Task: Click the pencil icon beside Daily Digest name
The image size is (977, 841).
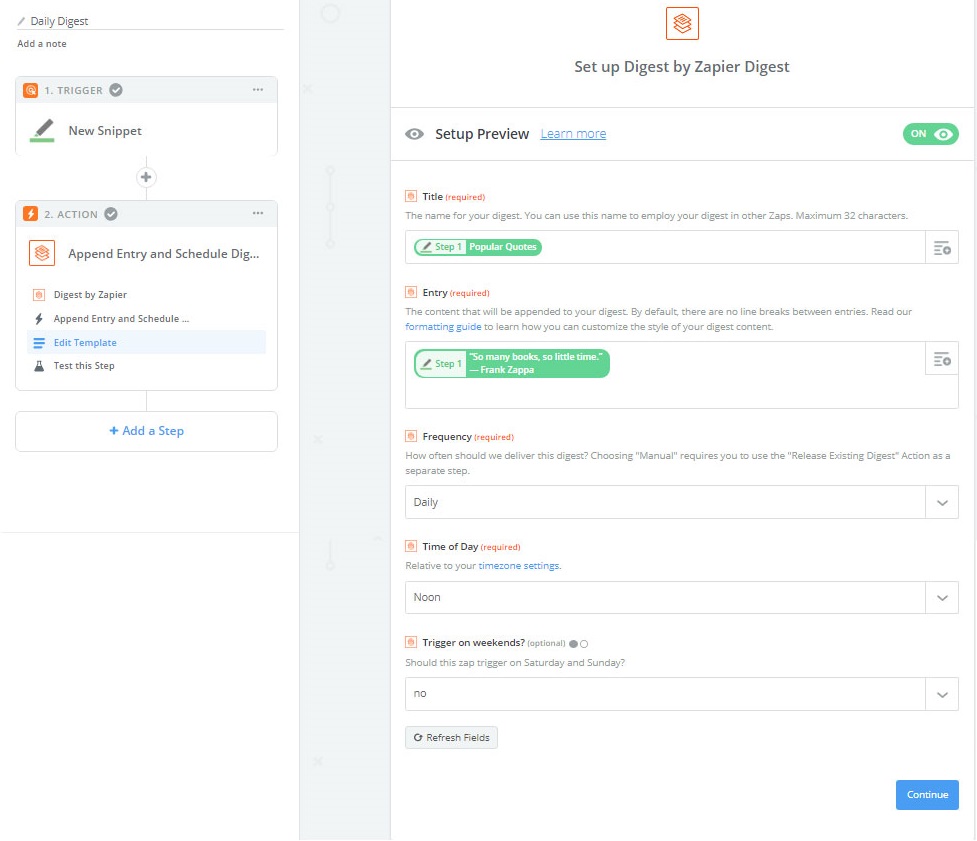Action: [21, 21]
